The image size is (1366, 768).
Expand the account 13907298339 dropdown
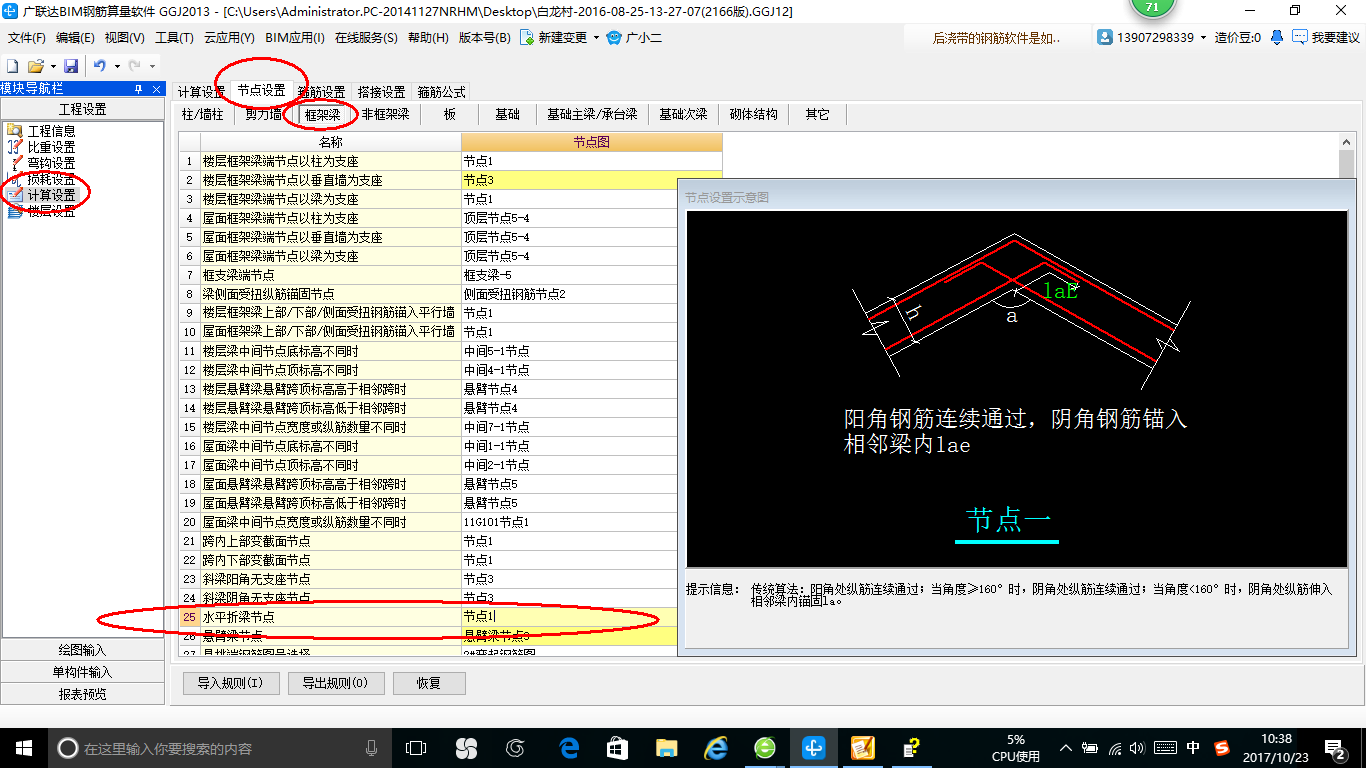click(x=1203, y=37)
